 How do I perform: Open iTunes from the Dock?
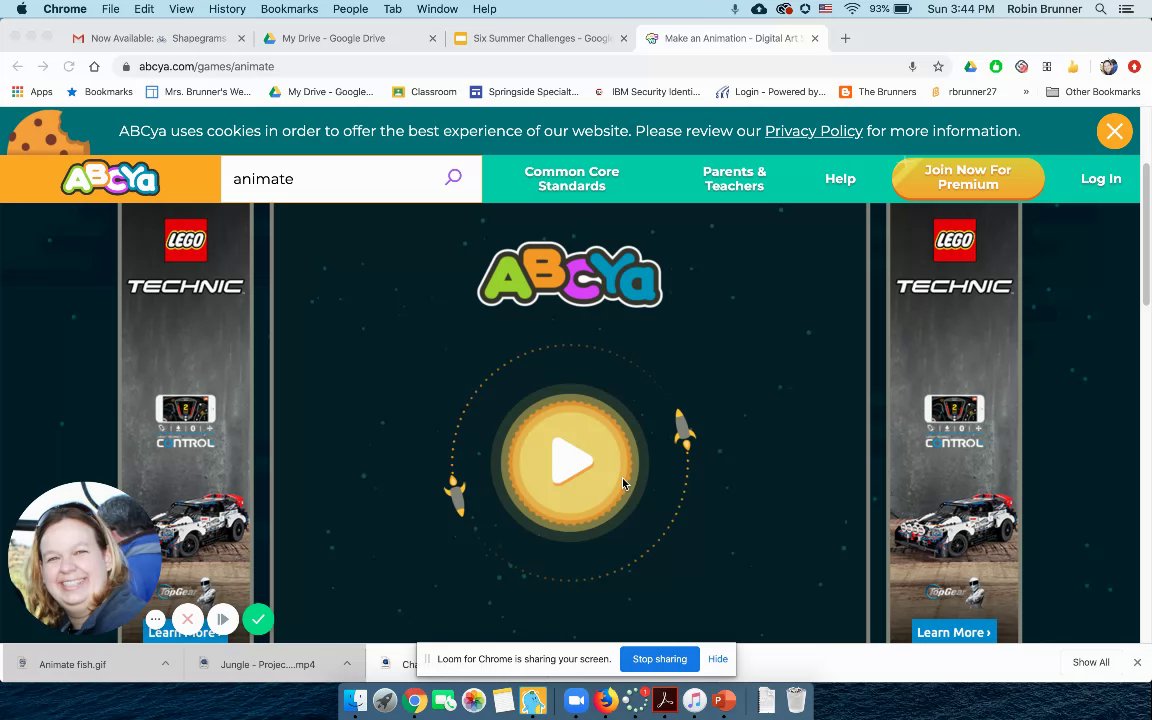(694, 700)
